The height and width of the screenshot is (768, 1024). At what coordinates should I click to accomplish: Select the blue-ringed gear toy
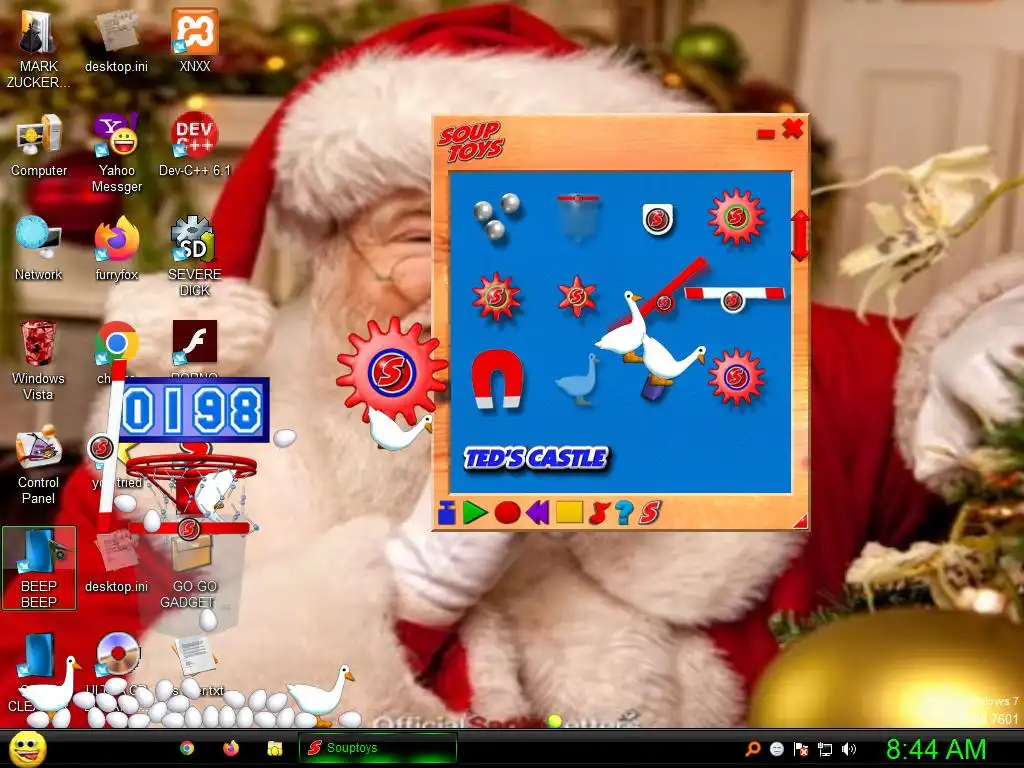pyautogui.click(x=736, y=377)
